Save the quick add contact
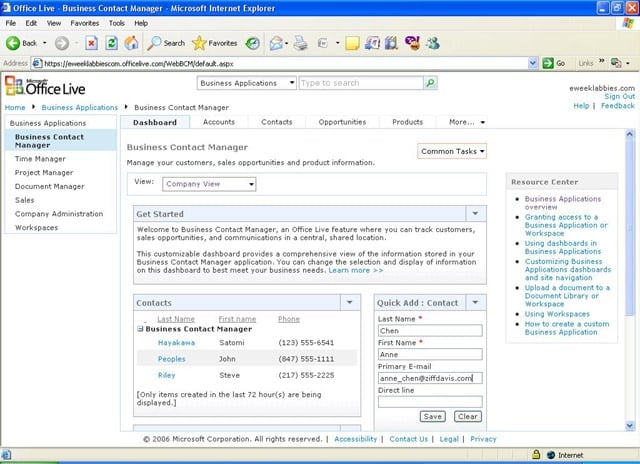This screenshot has height=464, width=640. click(x=432, y=416)
